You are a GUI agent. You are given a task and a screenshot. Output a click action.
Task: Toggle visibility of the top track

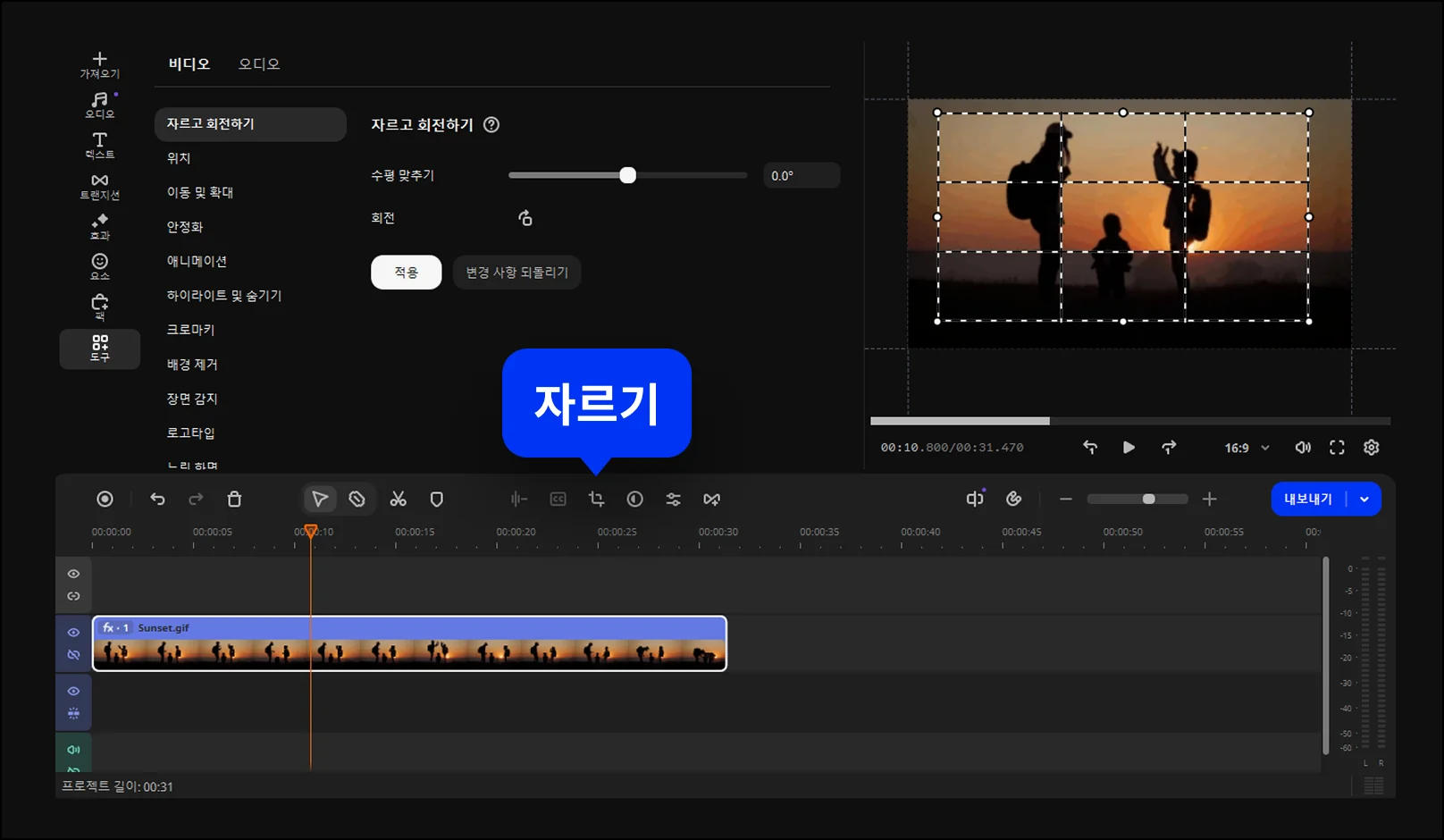click(73, 574)
